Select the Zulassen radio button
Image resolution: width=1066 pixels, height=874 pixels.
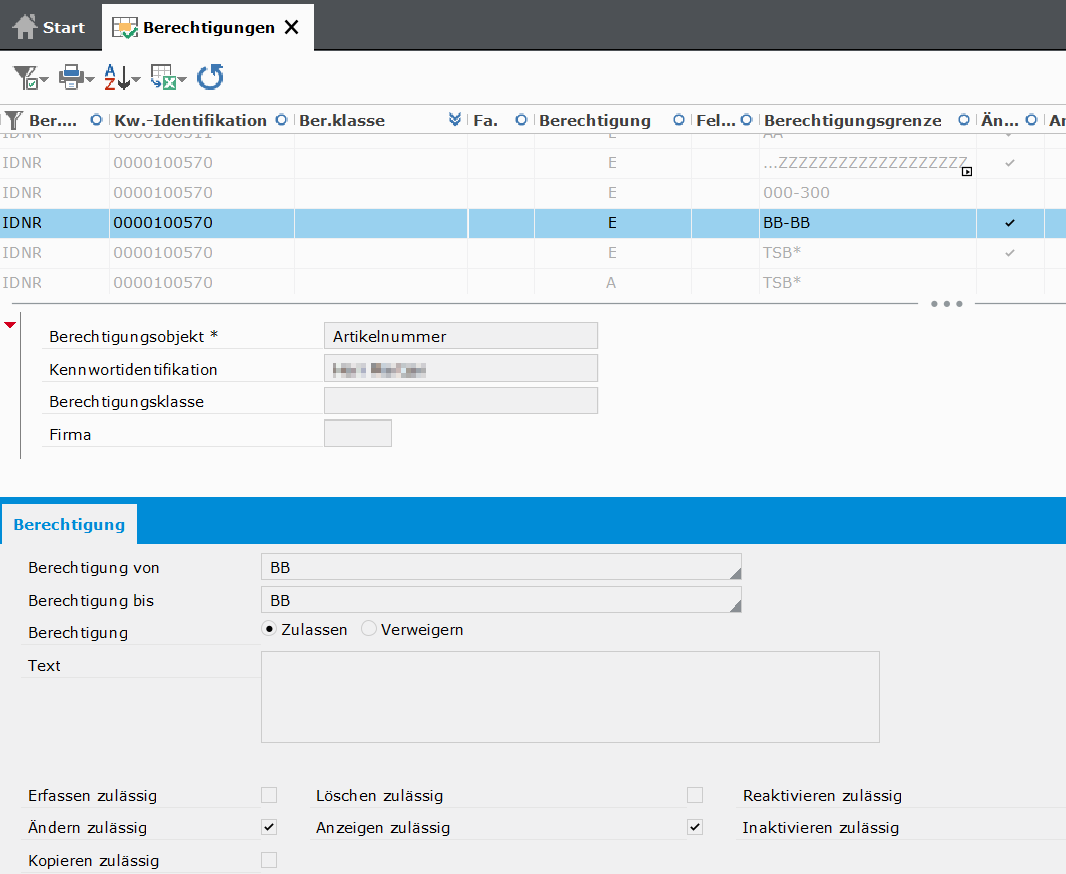click(269, 629)
